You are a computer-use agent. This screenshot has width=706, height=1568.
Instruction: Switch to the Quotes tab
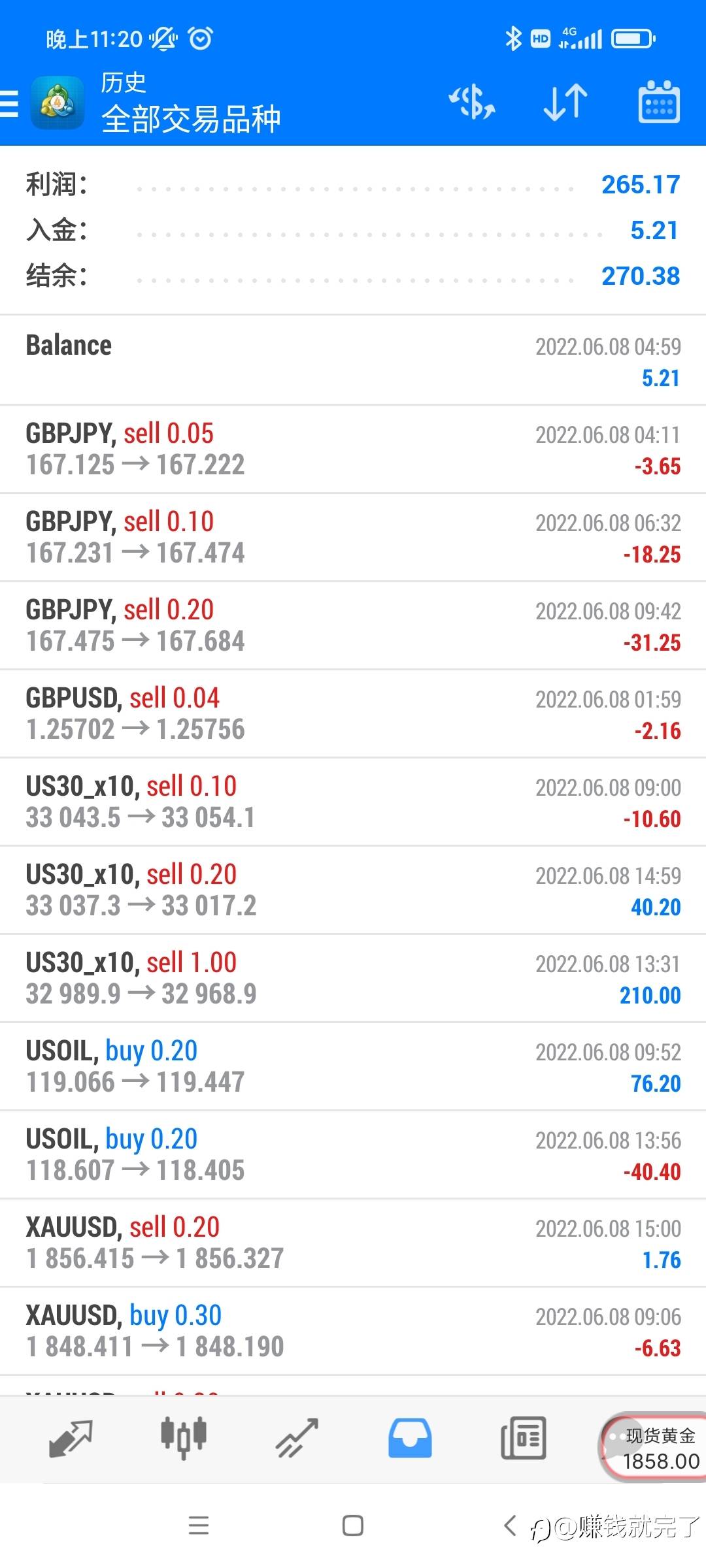pos(71,1438)
